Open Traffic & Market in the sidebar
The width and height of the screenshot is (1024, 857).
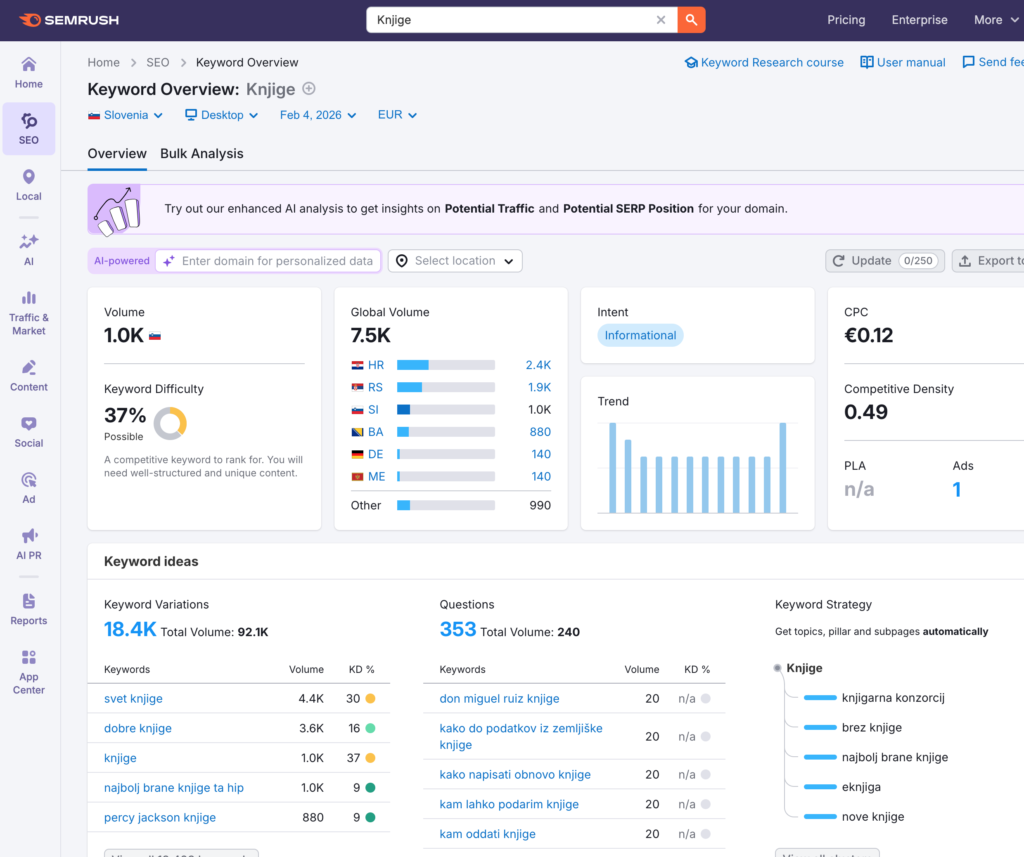tap(29, 314)
